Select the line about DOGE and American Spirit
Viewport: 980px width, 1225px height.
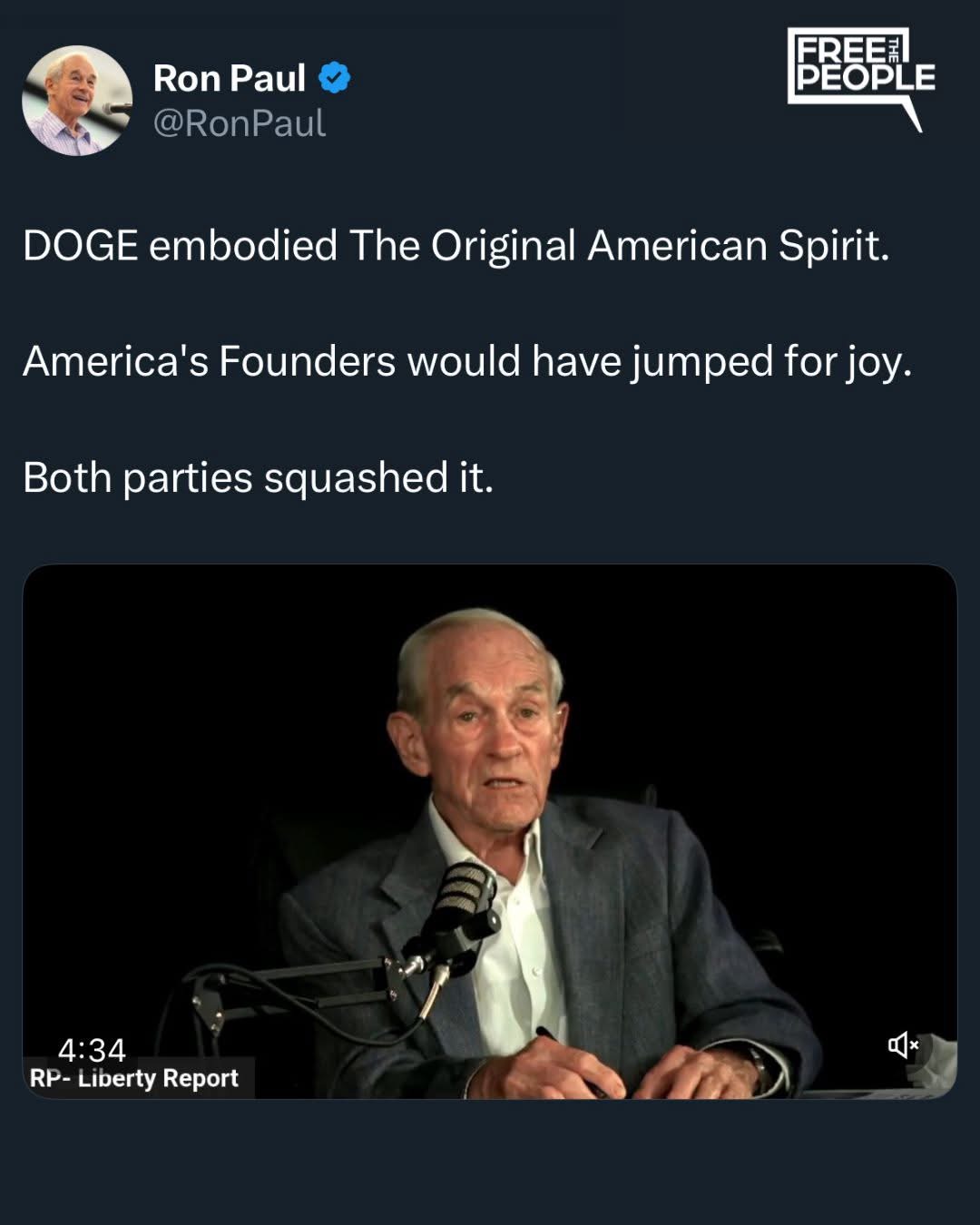[x=456, y=246]
